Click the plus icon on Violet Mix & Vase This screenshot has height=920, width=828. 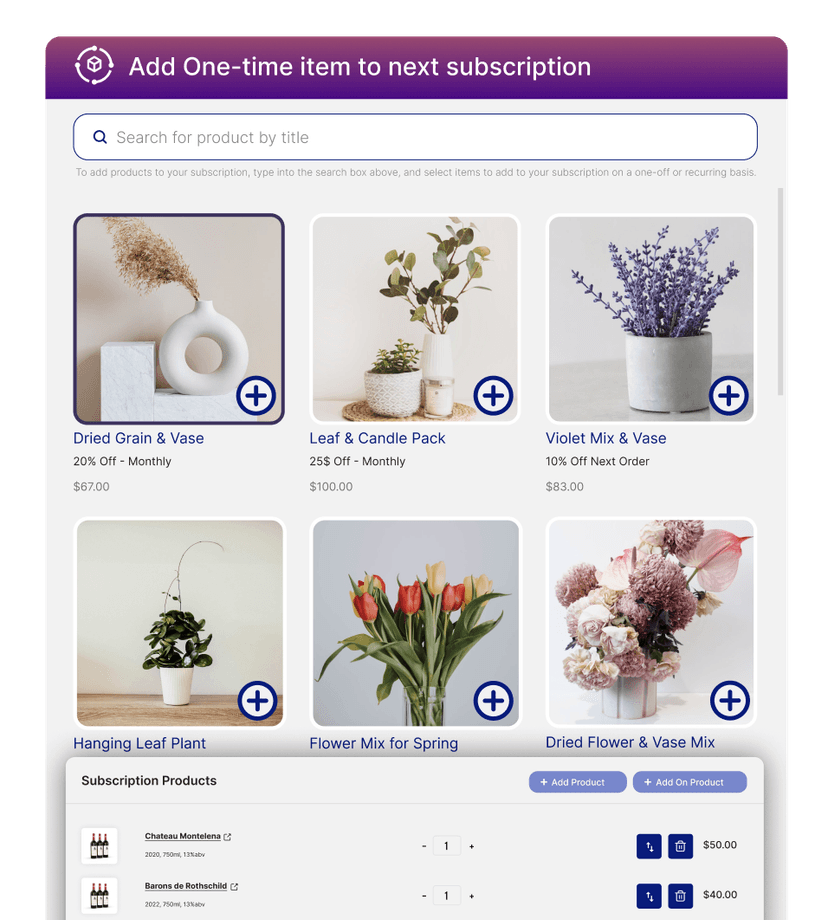click(728, 396)
